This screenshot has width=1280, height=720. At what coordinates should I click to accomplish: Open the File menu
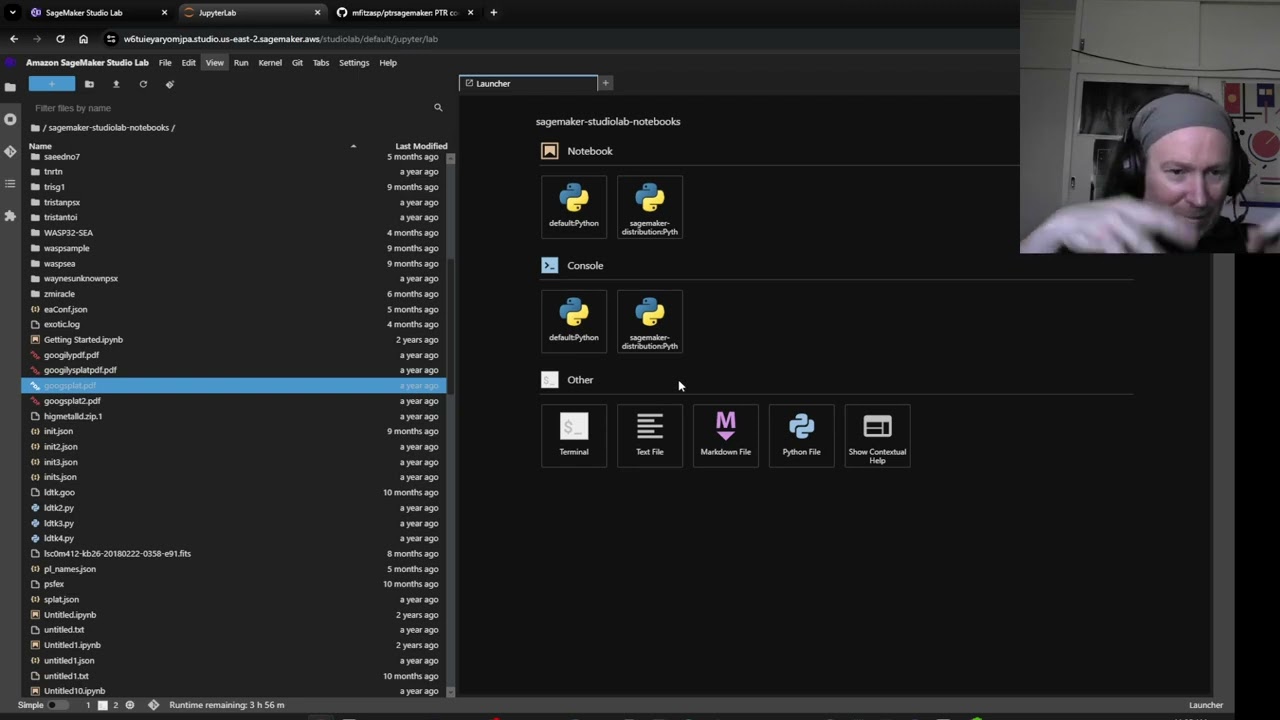pyautogui.click(x=165, y=63)
